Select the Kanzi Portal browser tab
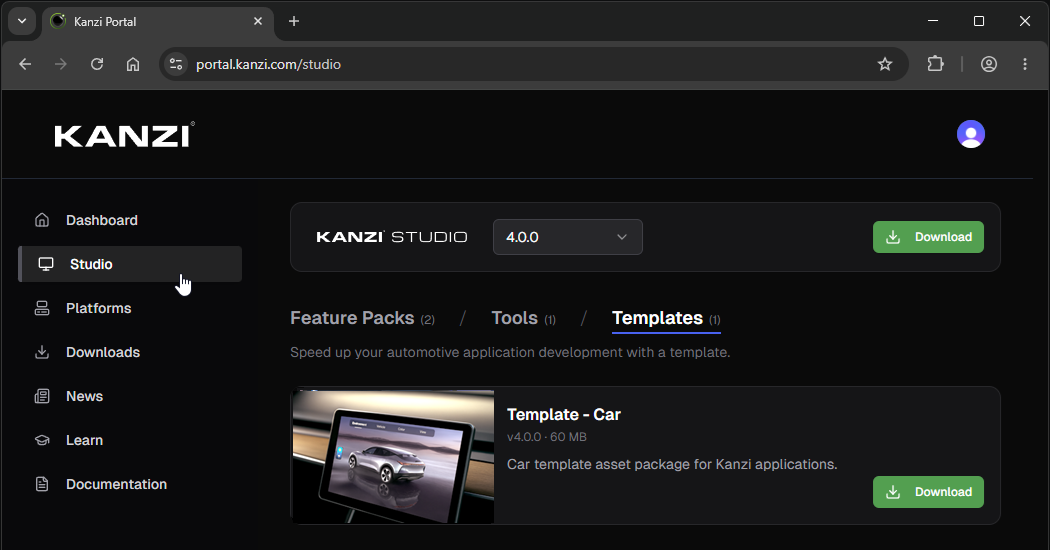 (157, 21)
